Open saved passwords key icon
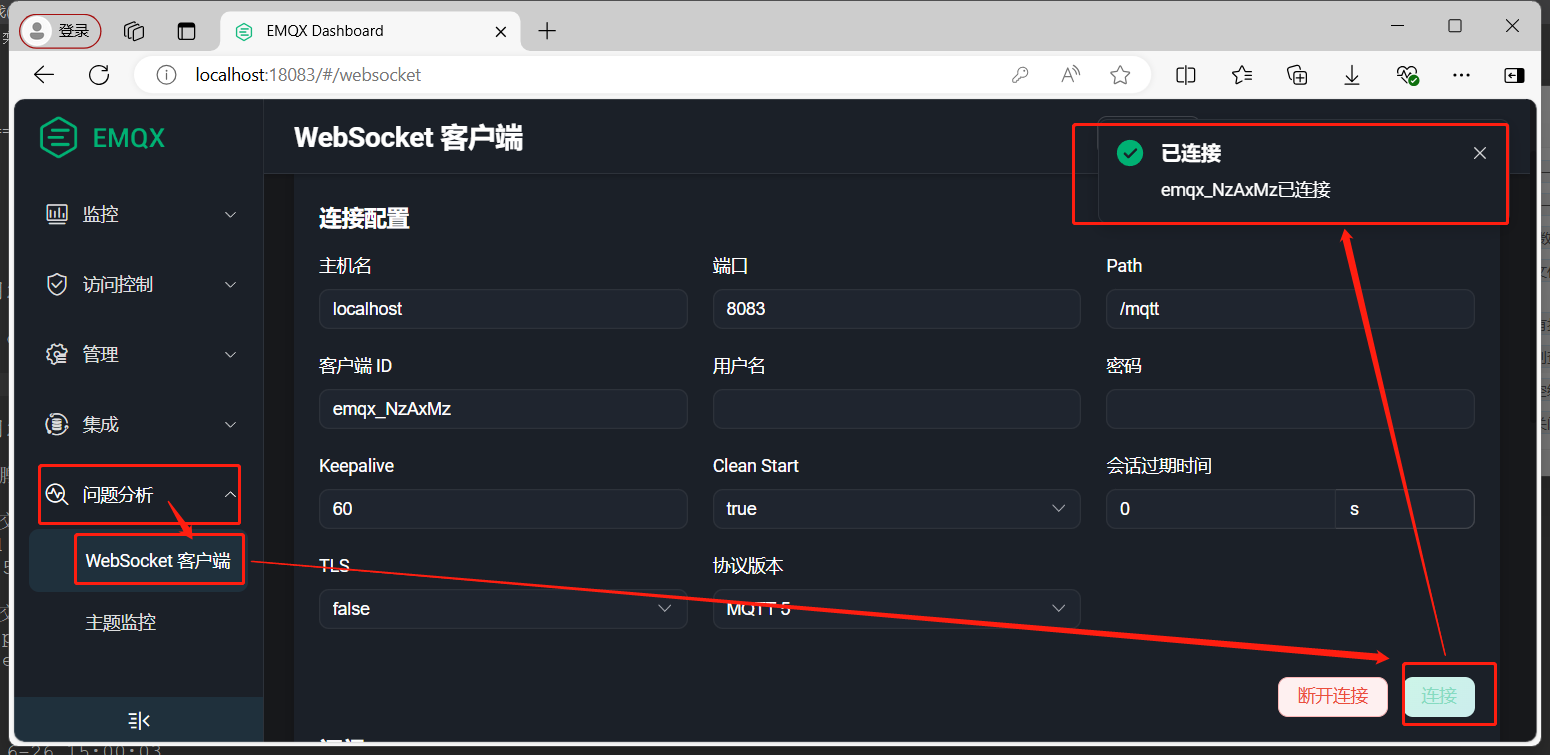Image resolution: width=1550 pixels, height=755 pixels. coord(1020,75)
